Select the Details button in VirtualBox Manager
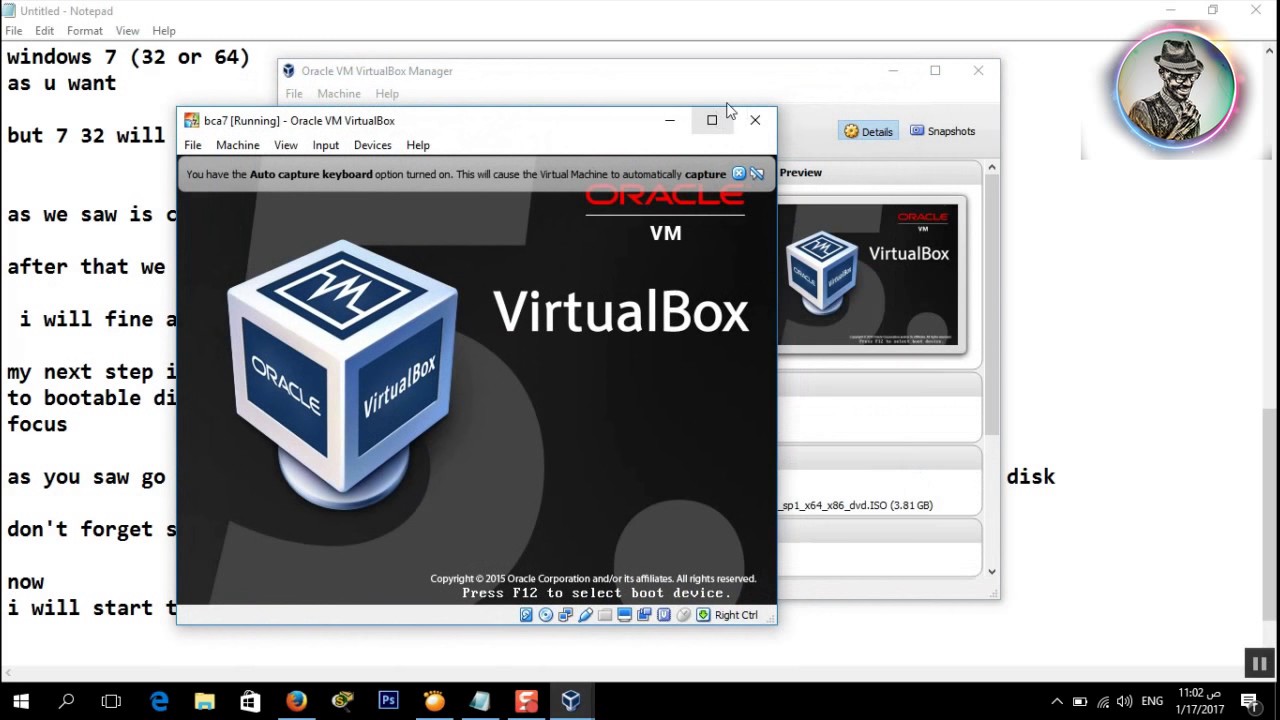Viewport: 1280px width, 720px height. pos(868,131)
